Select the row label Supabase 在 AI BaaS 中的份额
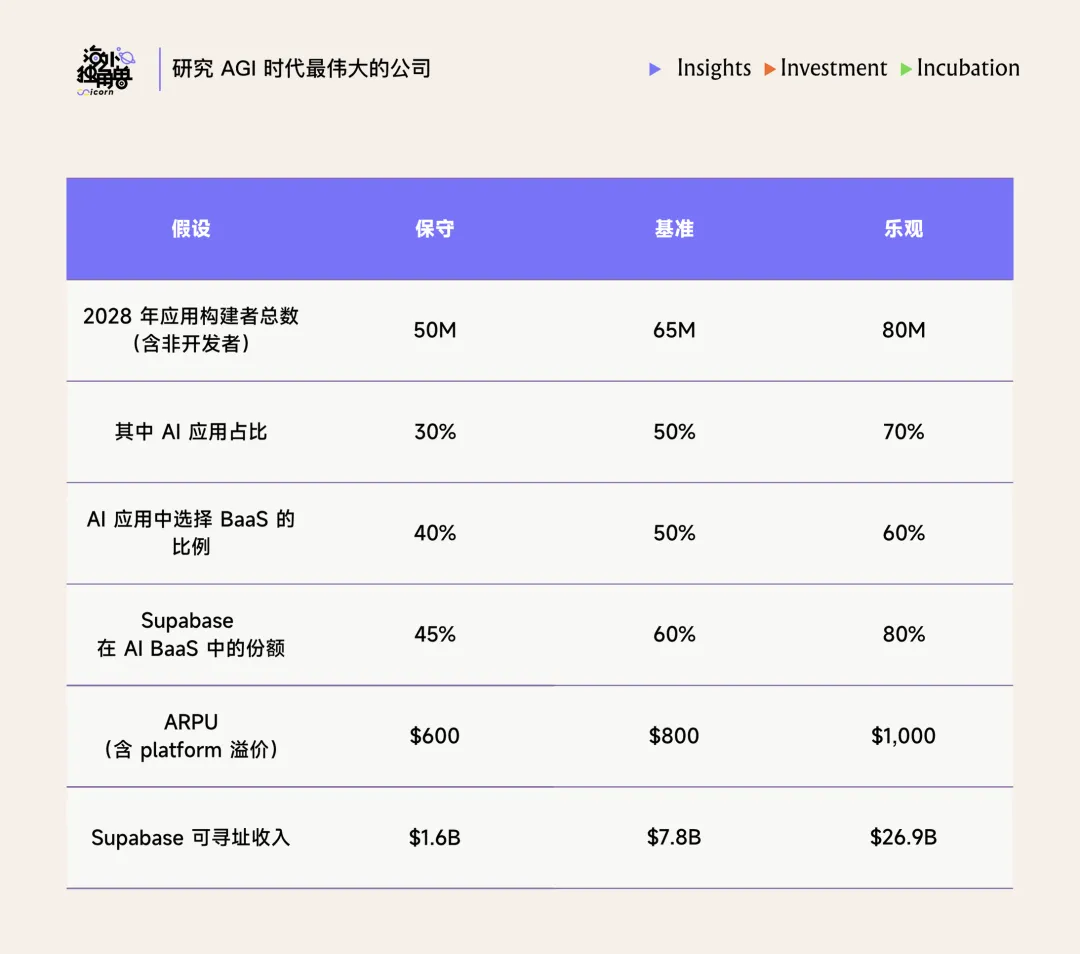Image resolution: width=1080 pixels, height=954 pixels. click(191, 634)
